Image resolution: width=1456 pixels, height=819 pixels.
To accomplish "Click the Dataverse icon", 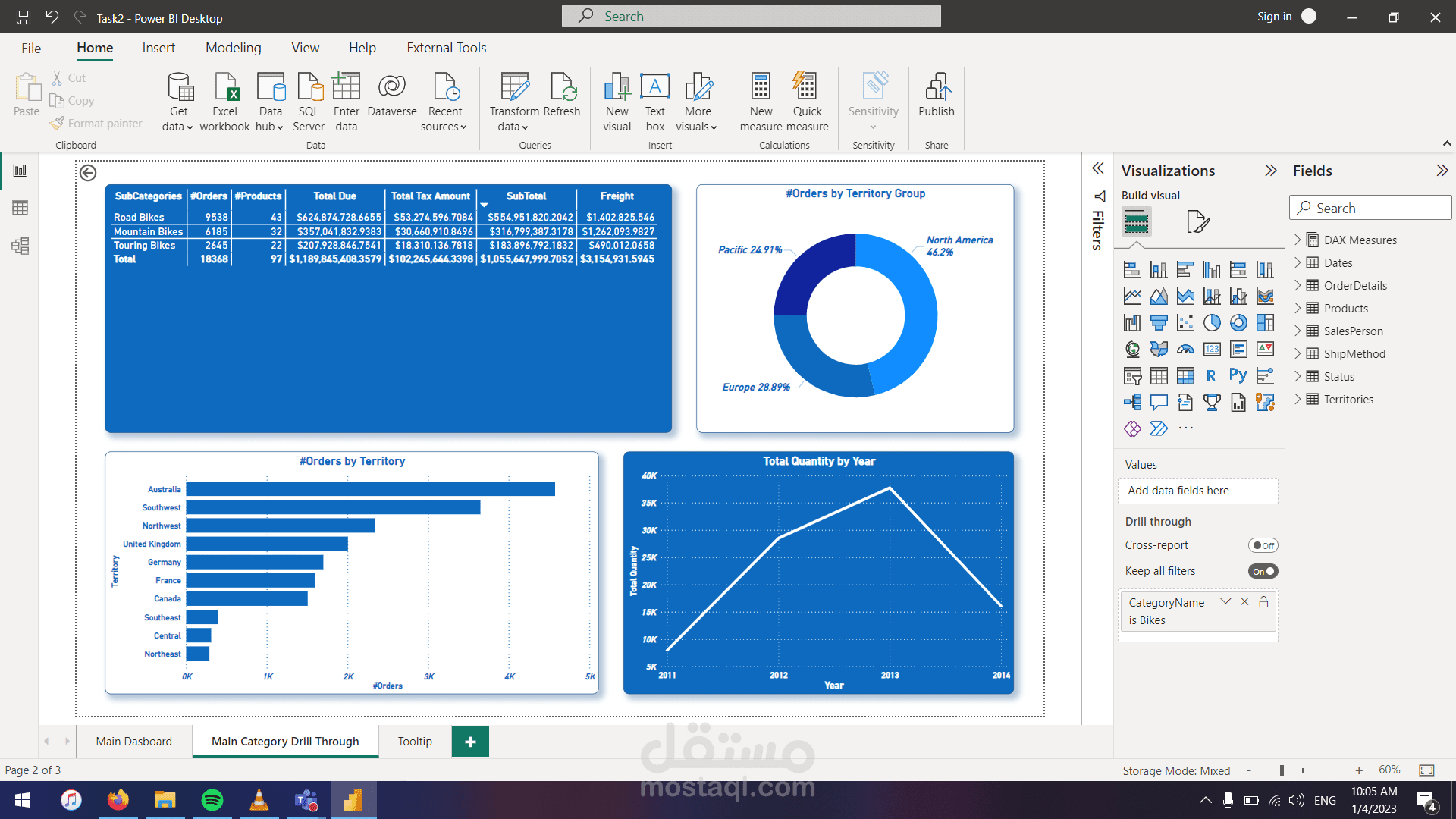I will [x=392, y=95].
